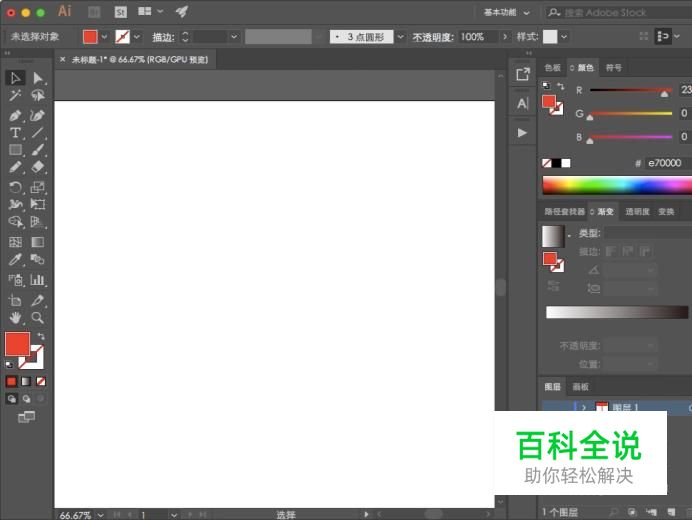Switch to the 色板 swatches tab
Screen dimensions: 692x520
point(552,68)
